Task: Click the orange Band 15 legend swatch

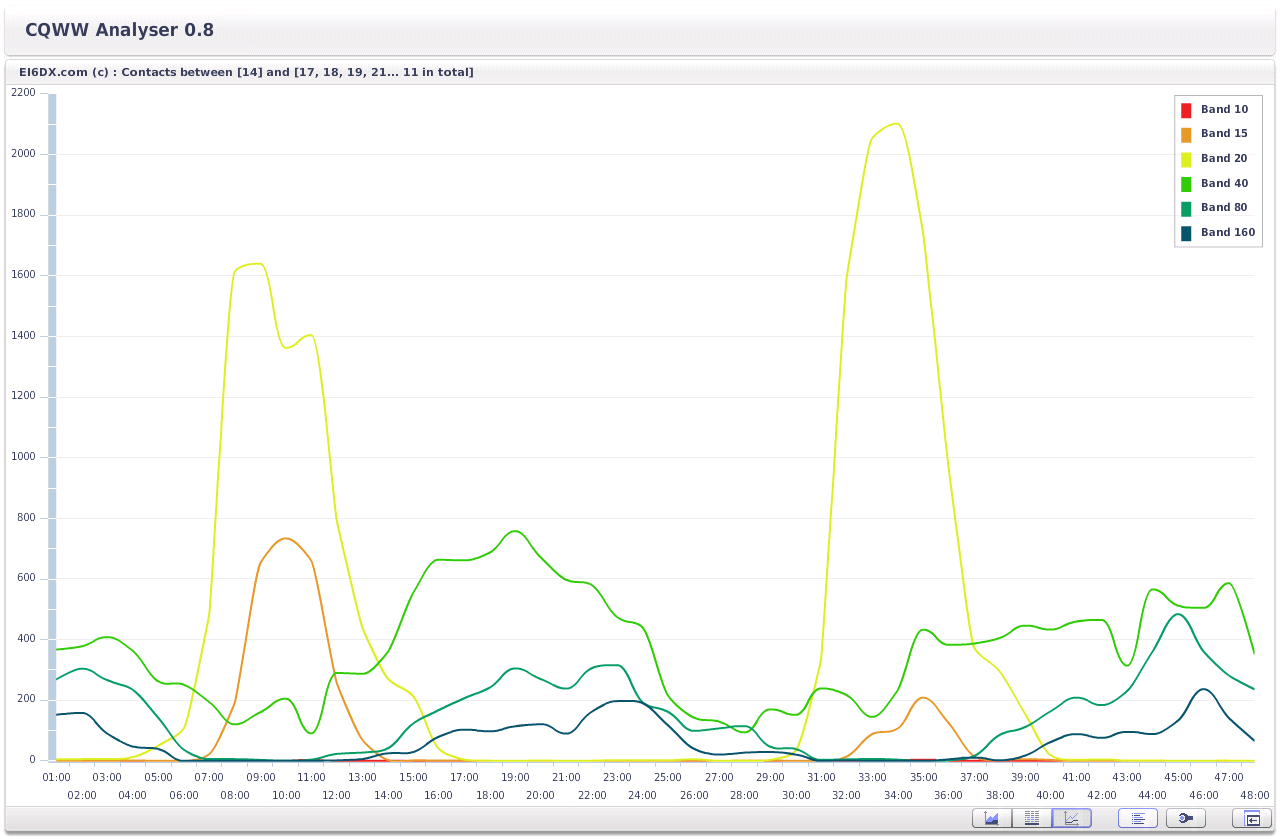Action: point(1186,134)
